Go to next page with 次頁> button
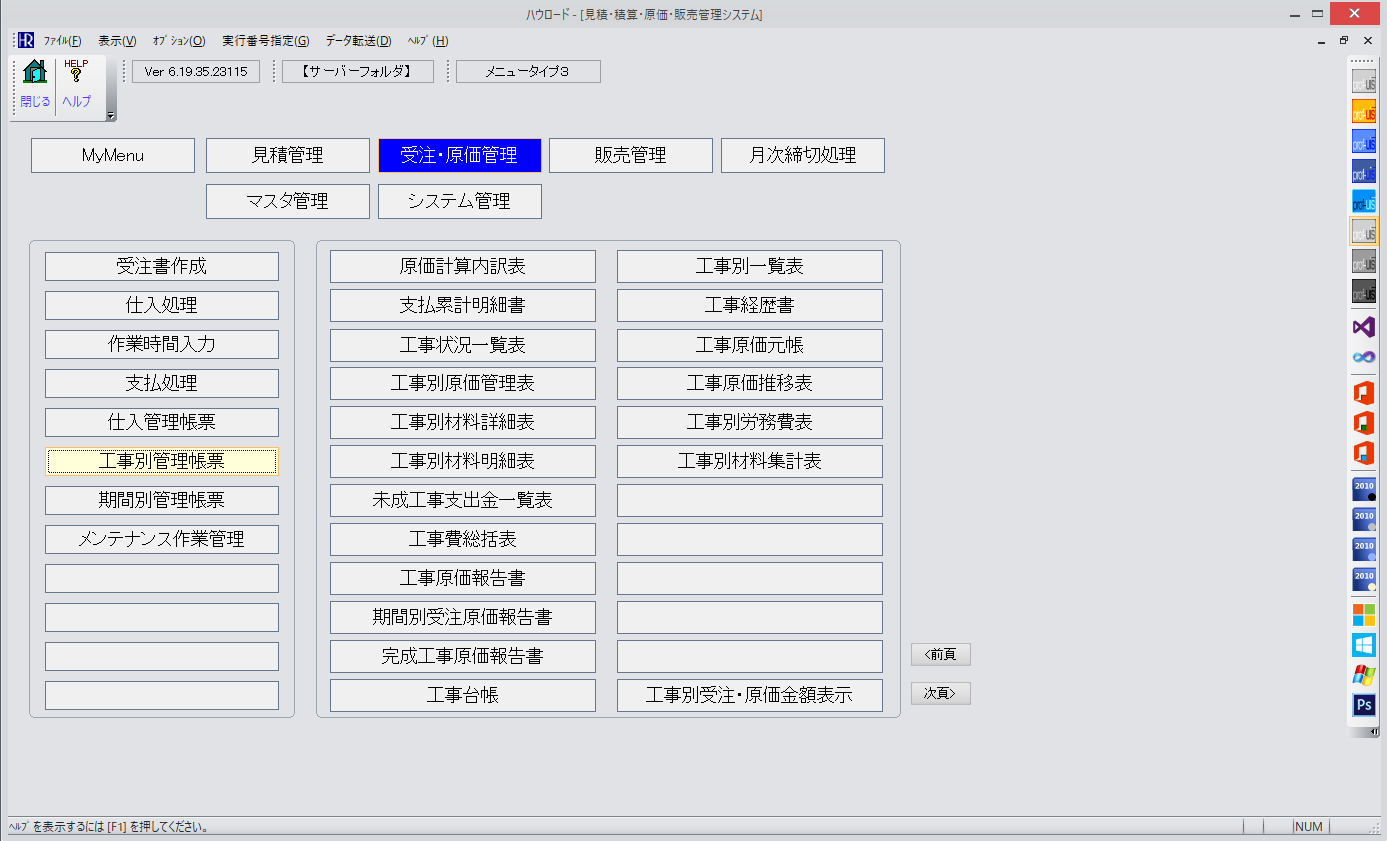 click(940, 694)
